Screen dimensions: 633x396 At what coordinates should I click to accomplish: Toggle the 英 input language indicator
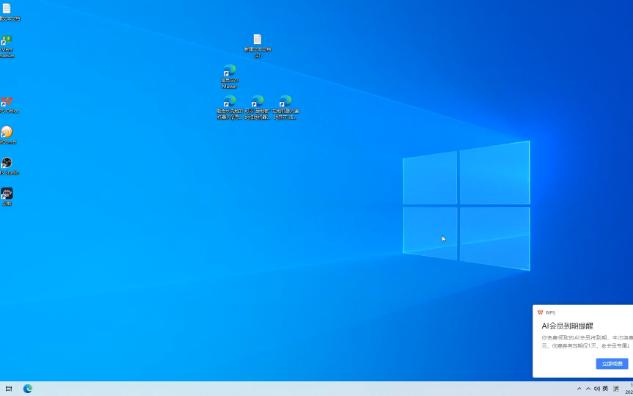point(606,389)
